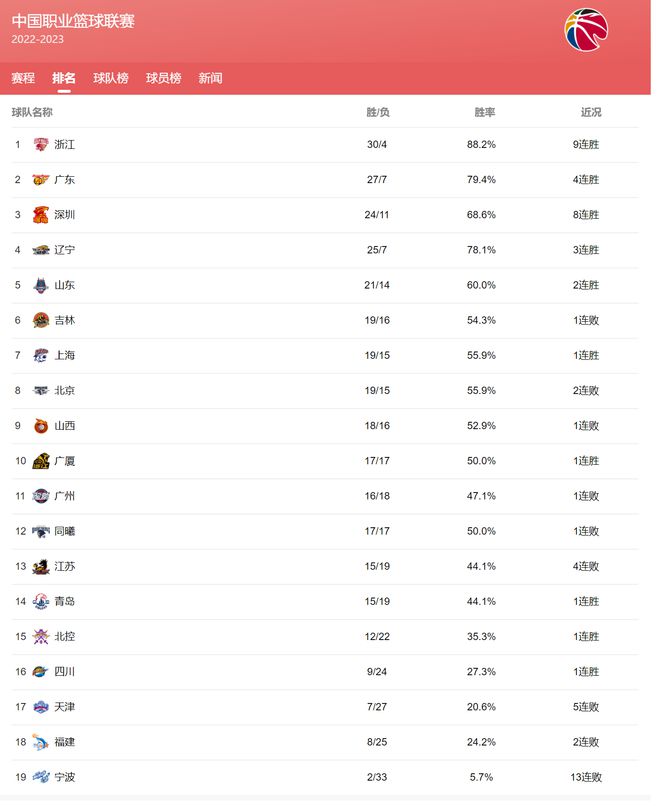This screenshot has height=807, width=660.
Task: Click the CBA league basketball logo
Action: point(586,30)
